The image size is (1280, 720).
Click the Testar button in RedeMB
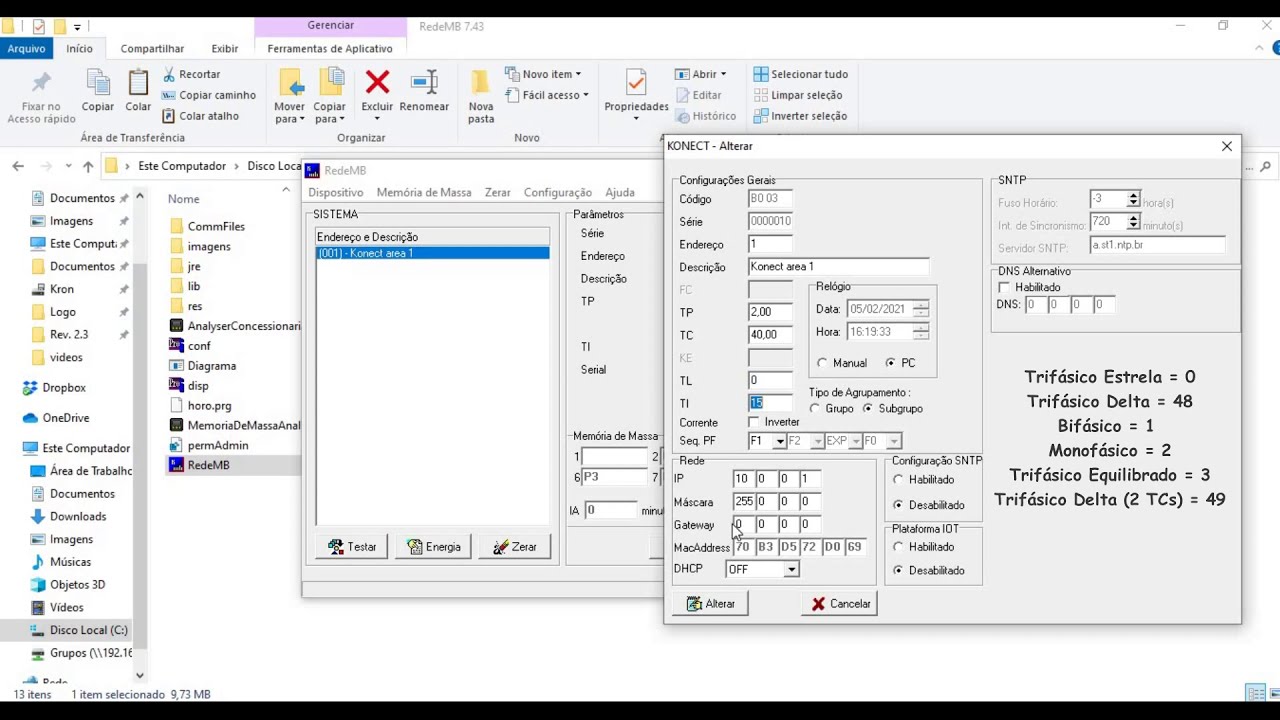pyautogui.click(x=351, y=547)
